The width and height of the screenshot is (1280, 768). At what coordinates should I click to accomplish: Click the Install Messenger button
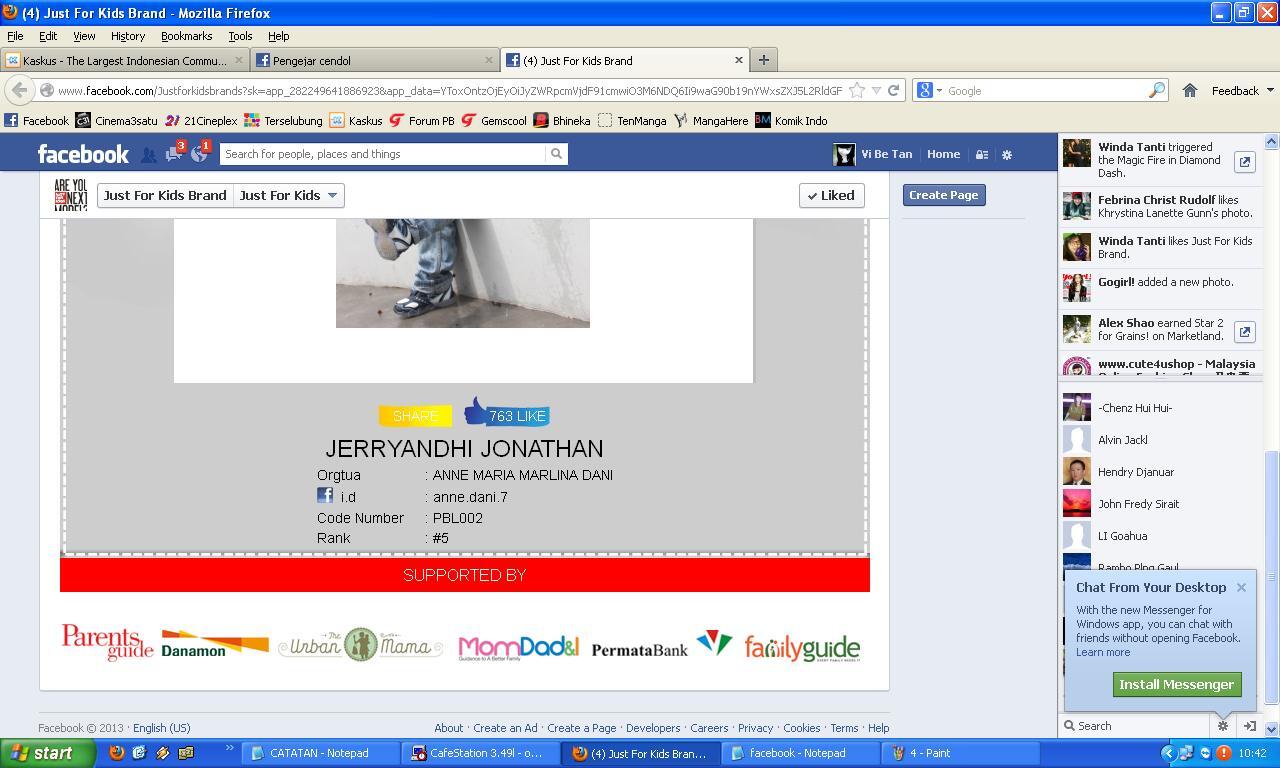click(1176, 685)
